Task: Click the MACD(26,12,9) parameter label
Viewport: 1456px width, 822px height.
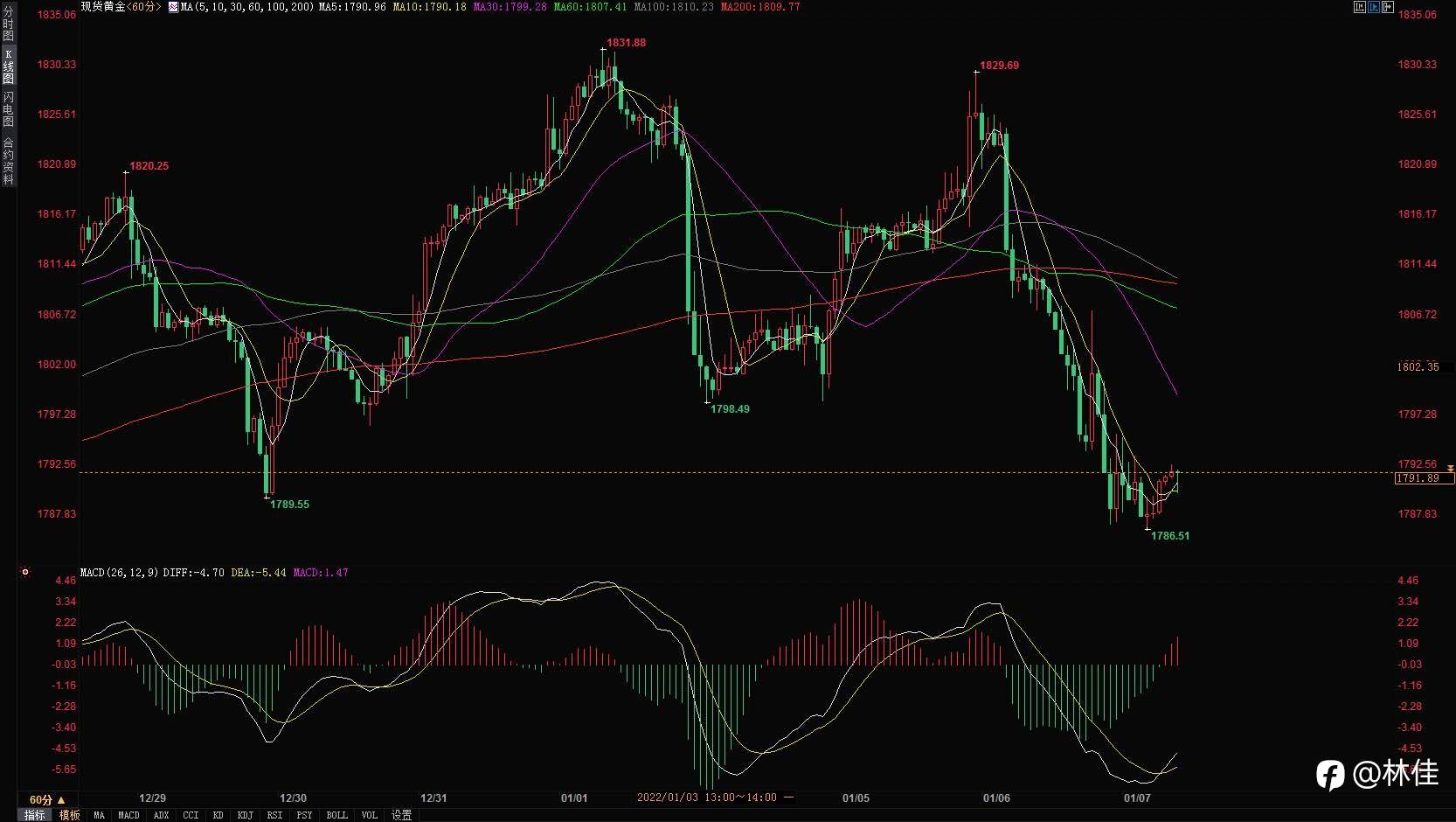Action: point(119,573)
